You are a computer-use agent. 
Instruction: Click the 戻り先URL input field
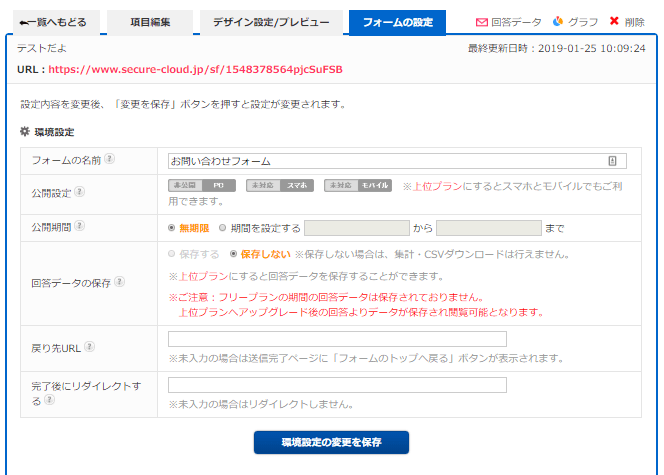337,339
